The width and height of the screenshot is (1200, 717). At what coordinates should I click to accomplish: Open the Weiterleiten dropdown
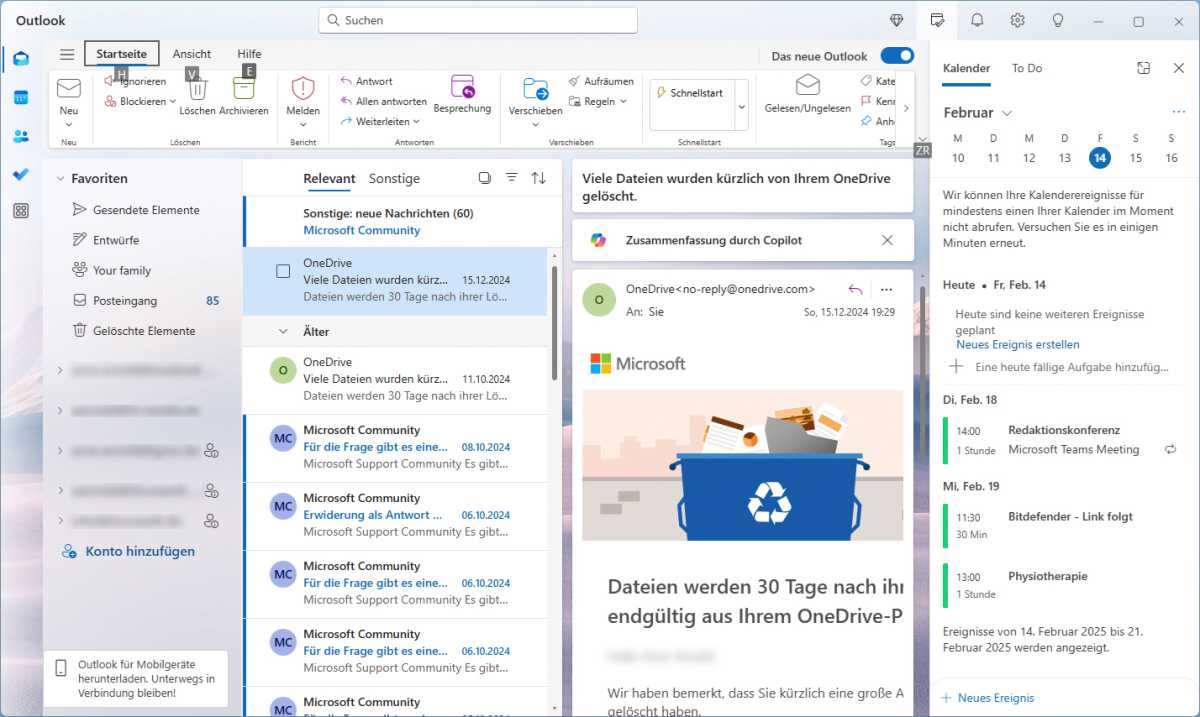tap(416, 121)
